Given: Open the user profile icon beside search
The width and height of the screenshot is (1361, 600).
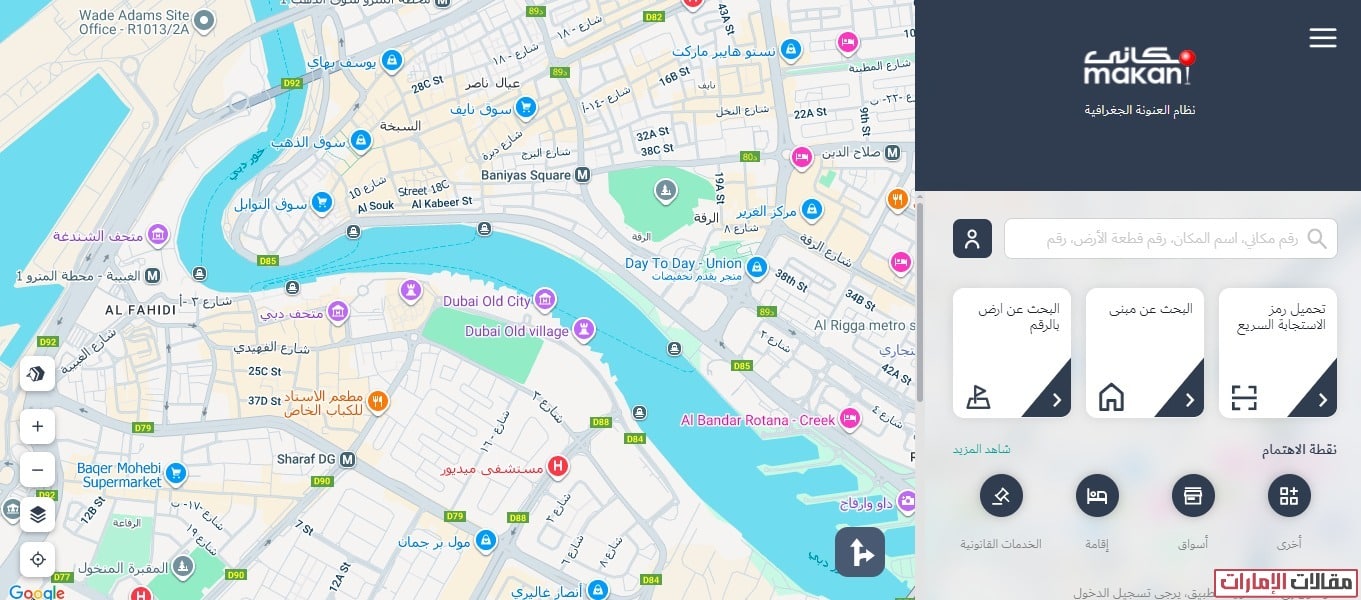Looking at the screenshot, I should [x=972, y=238].
